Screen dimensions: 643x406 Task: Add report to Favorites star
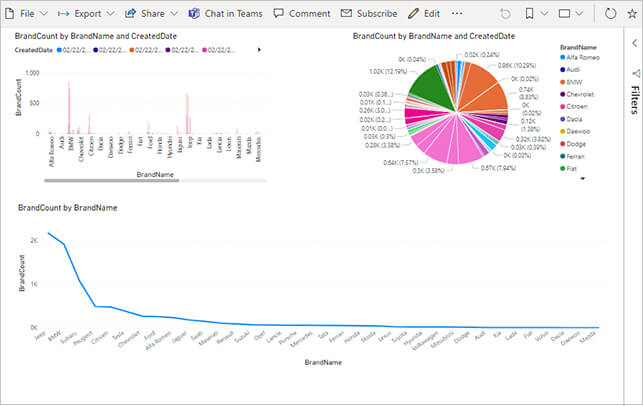pyautogui.click(x=632, y=14)
